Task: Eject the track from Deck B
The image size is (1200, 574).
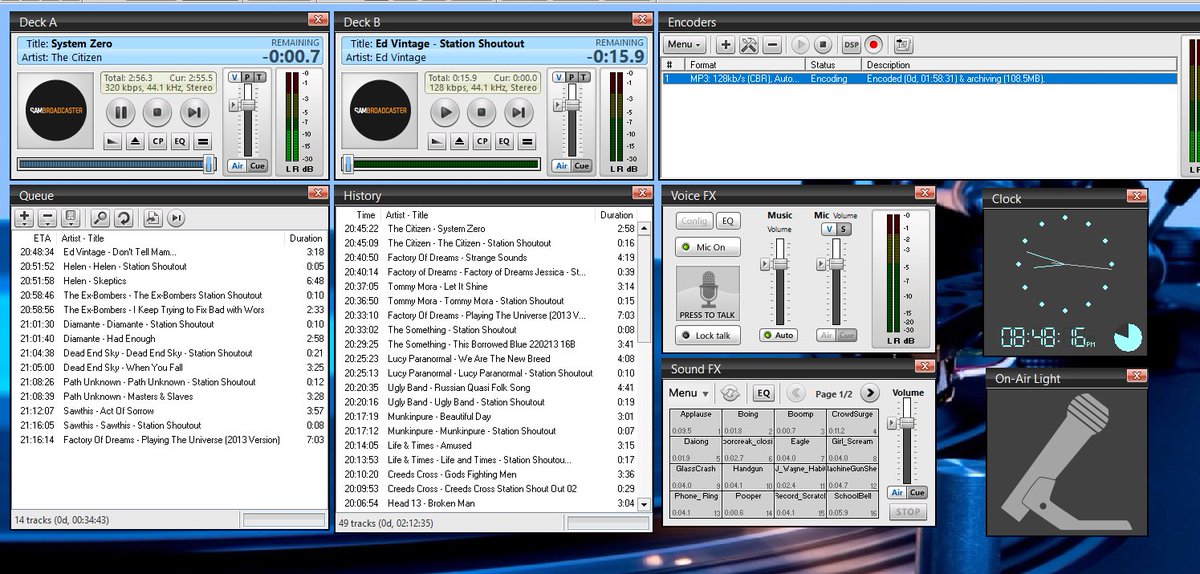Action: click(459, 142)
